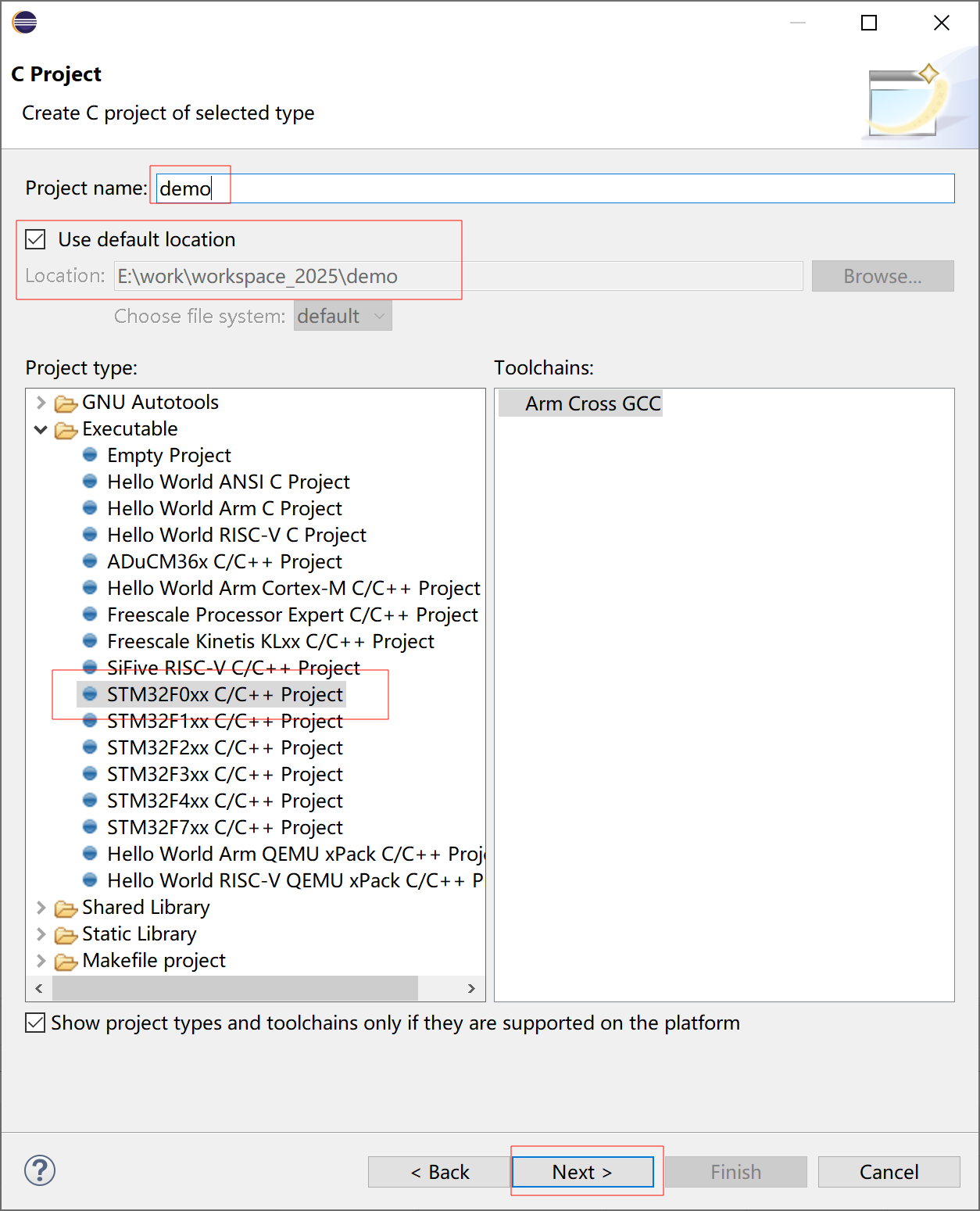The width and height of the screenshot is (980, 1211).
Task: Select the STM32F4xx C/C++ Project icon
Action: point(90,800)
